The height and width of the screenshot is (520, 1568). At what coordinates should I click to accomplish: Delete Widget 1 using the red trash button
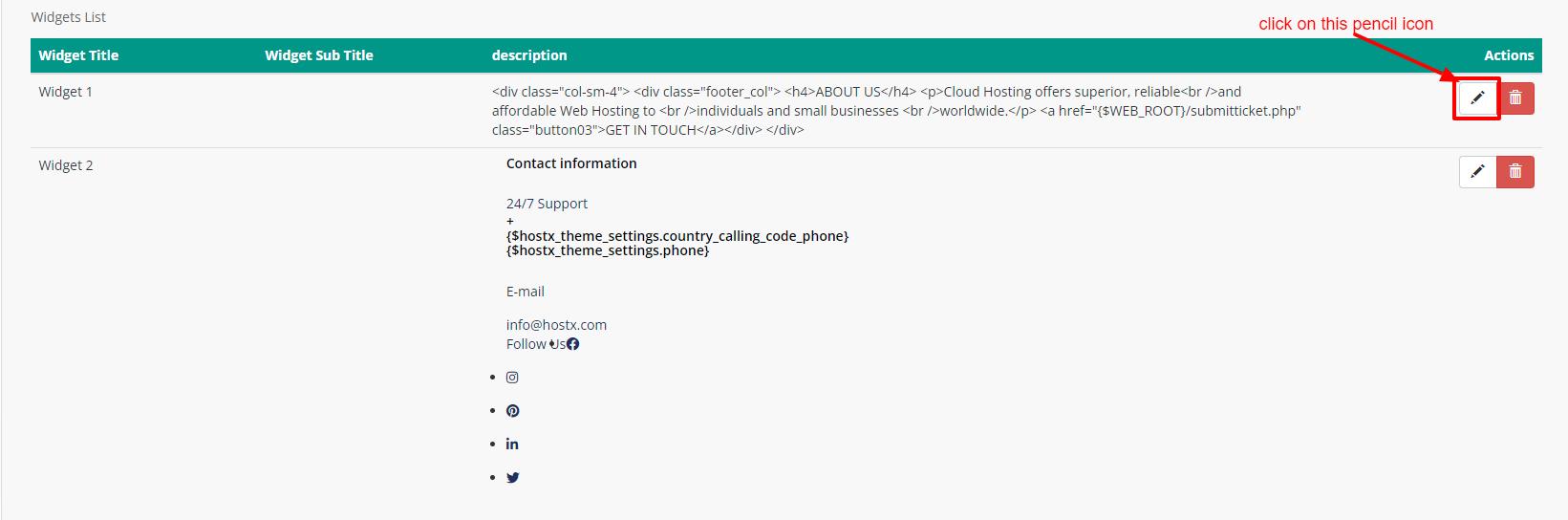coord(1515,97)
